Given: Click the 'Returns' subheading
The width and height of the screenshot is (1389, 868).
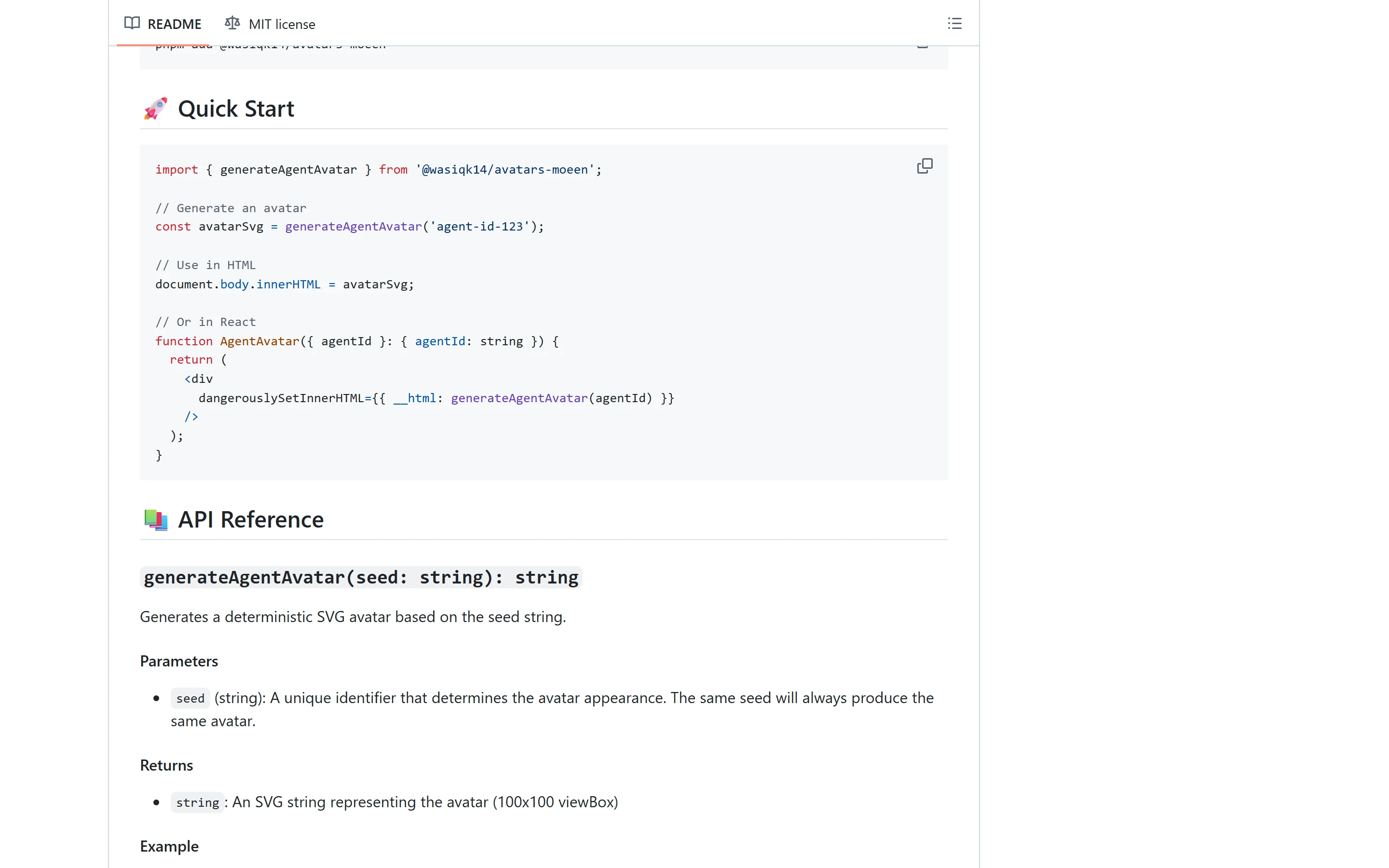Looking at the screenshot, I should (166, 765).
